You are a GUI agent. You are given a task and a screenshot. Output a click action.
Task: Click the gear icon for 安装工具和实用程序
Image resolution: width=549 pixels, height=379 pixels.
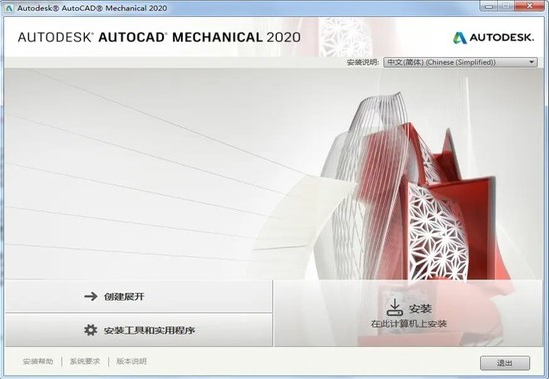90,330
